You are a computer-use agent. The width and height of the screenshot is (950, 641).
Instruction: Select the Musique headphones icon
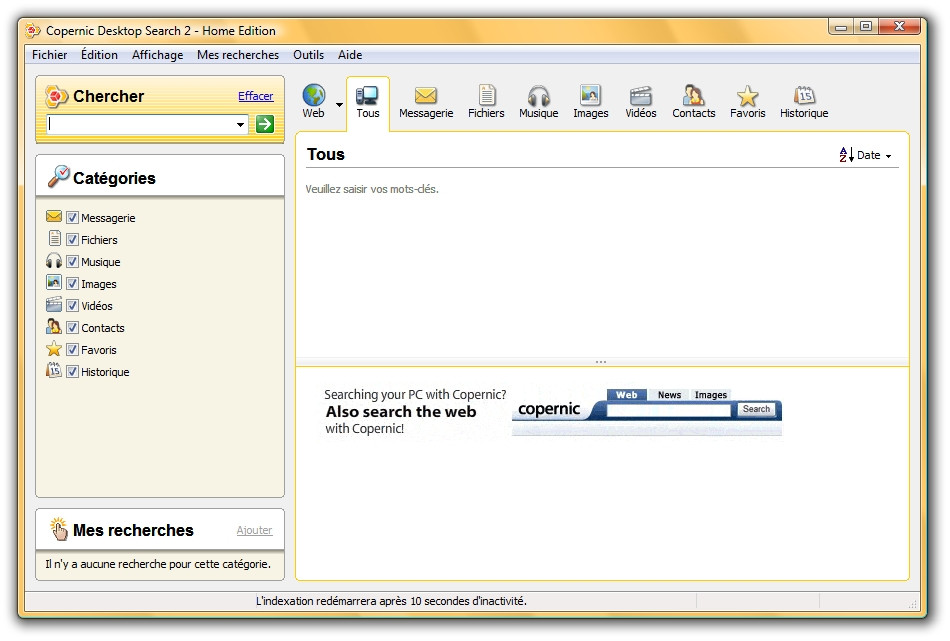tap(538, 97)
